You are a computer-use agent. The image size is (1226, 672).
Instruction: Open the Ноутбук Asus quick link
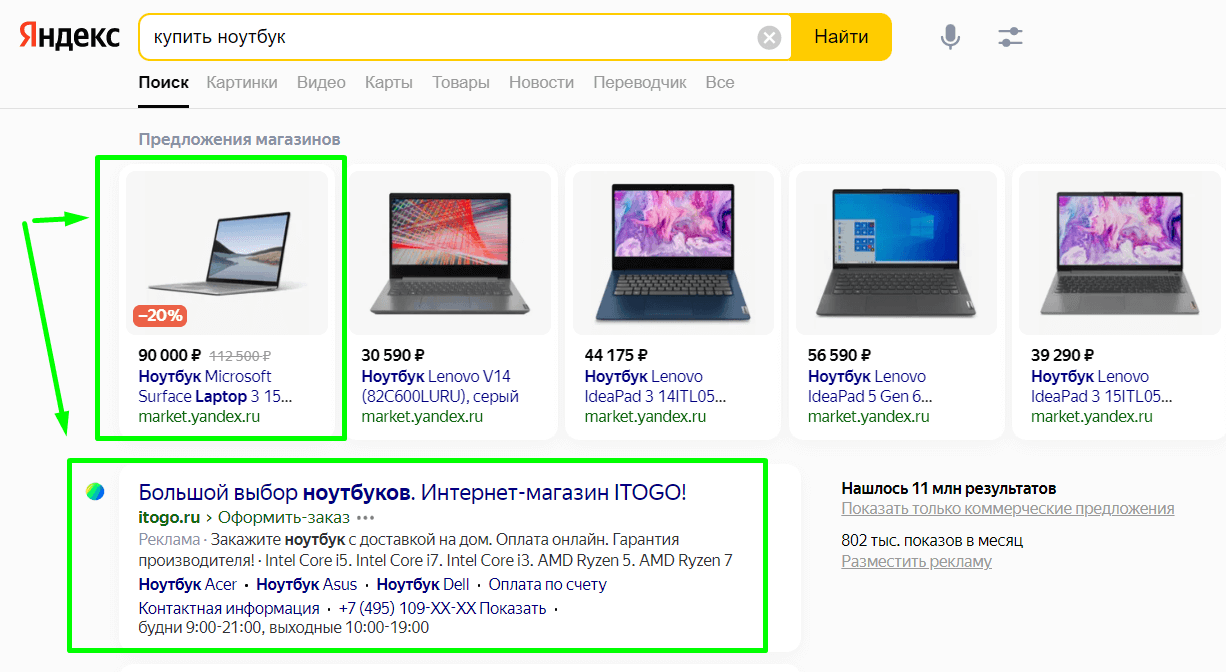(306, 584)
